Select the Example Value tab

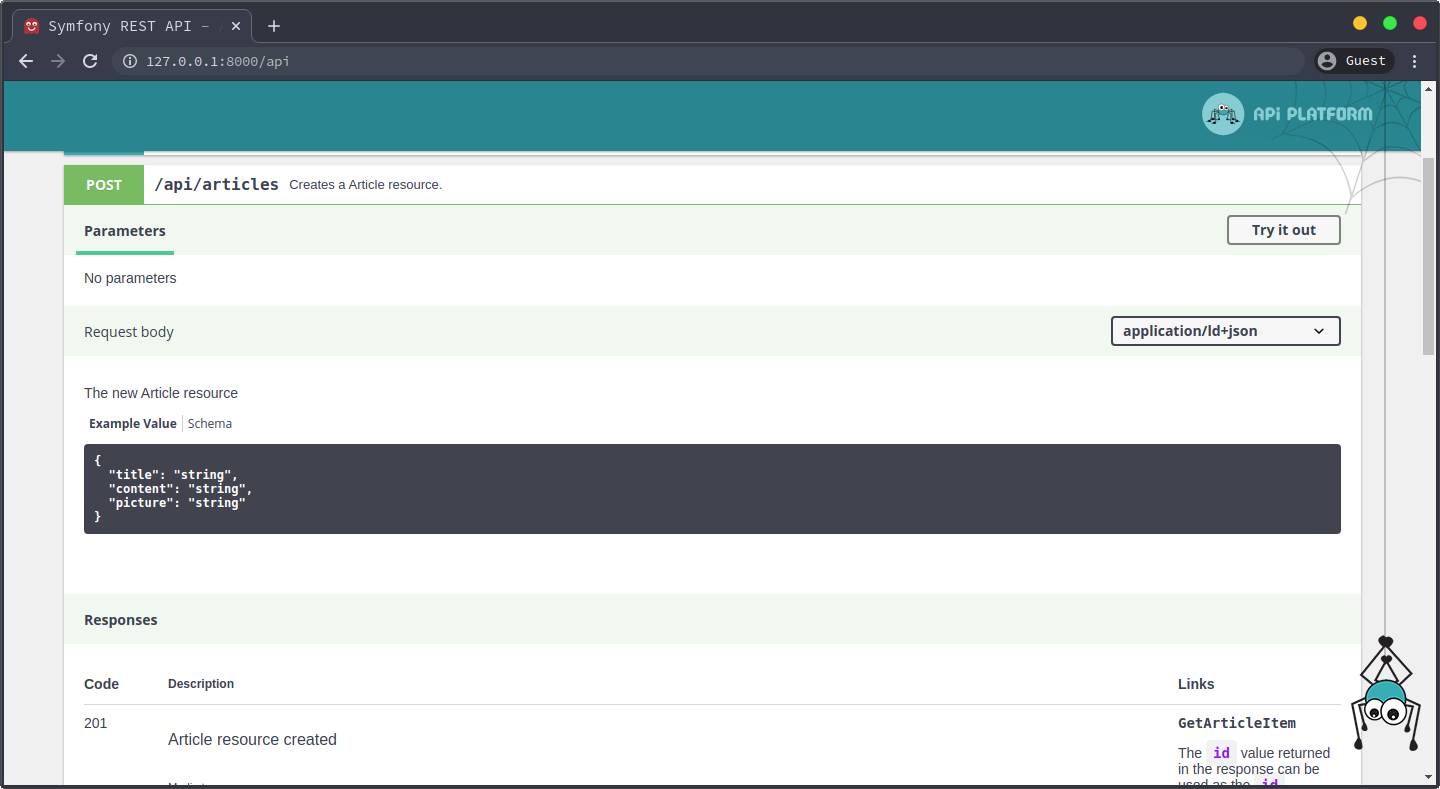(132, 424)
